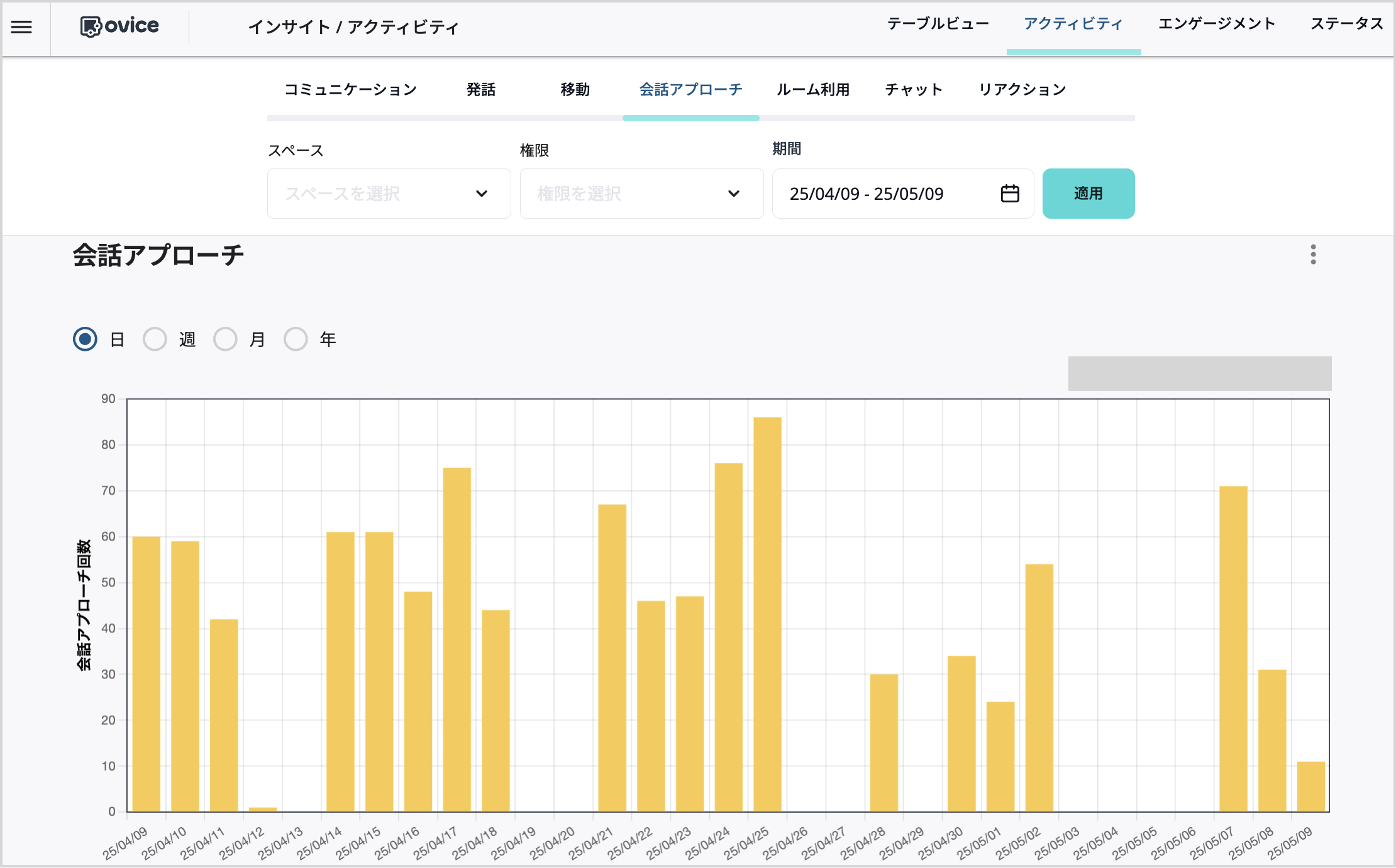Click the bar for 25/04/28

(884, 743)
